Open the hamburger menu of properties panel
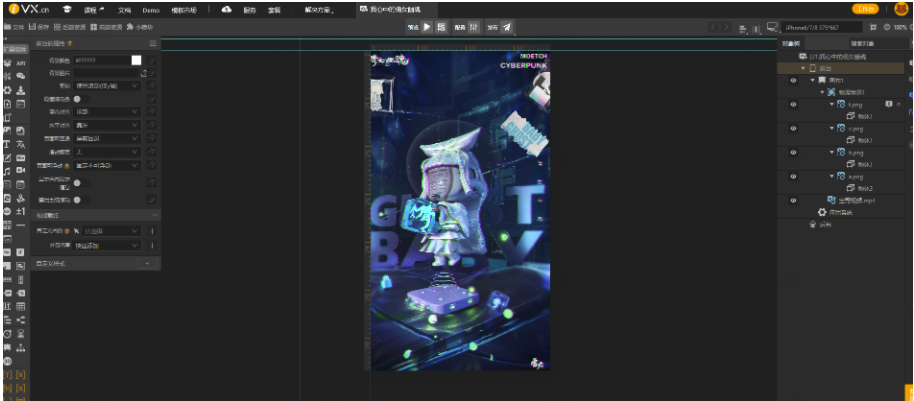The image size is (914, 401). coord(153,44)
